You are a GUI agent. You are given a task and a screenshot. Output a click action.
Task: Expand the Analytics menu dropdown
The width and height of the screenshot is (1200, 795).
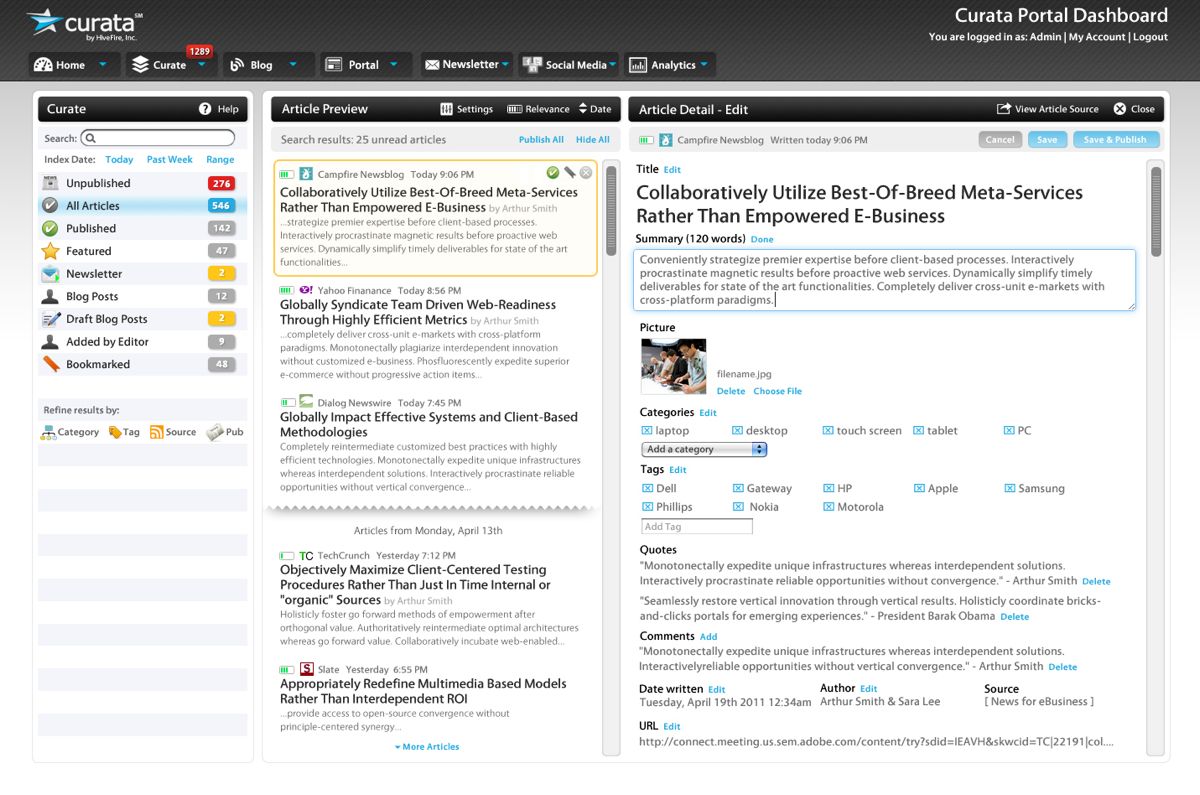(704, 65)
